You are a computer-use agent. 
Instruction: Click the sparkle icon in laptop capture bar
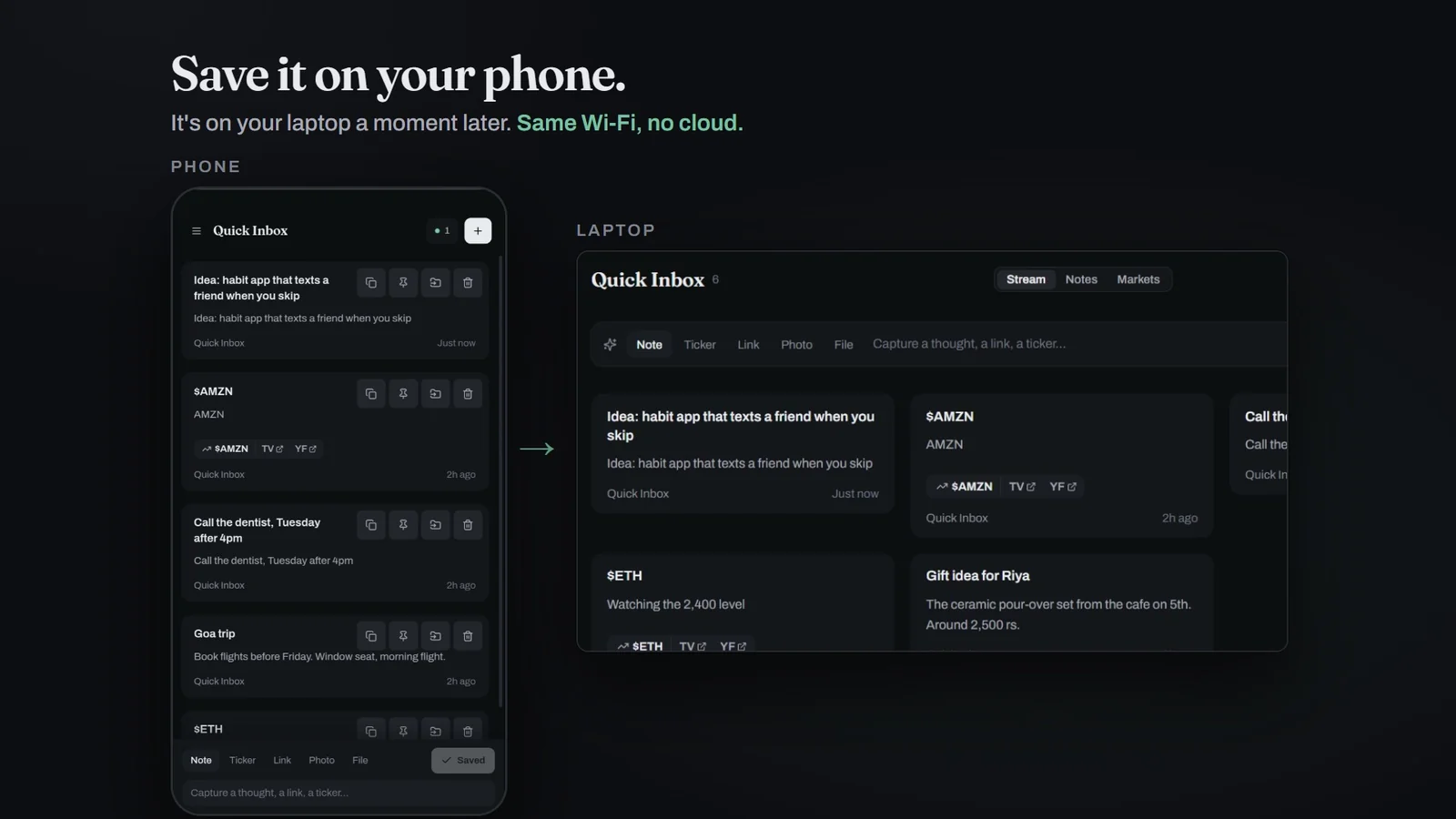pos(610,344)
